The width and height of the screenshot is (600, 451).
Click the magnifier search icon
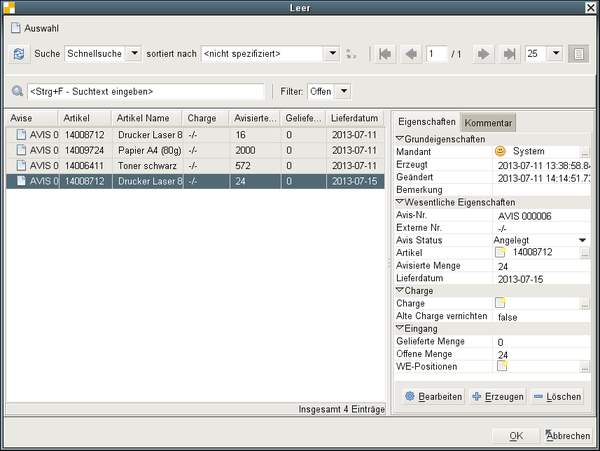pos(17,91)
